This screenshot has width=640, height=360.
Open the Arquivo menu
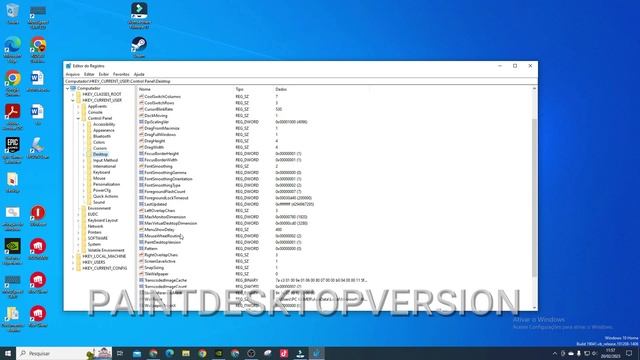[x=73, y=74]
